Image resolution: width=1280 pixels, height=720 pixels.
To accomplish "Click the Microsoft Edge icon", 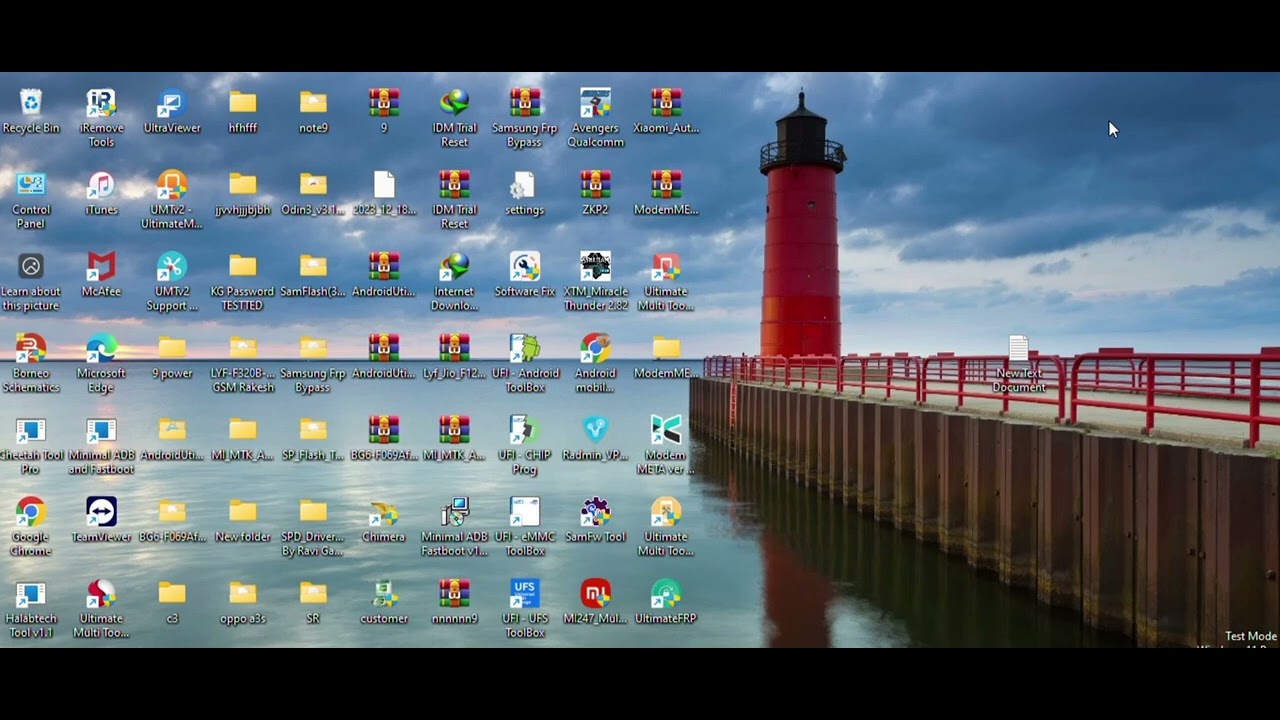I will pos(101,350).
